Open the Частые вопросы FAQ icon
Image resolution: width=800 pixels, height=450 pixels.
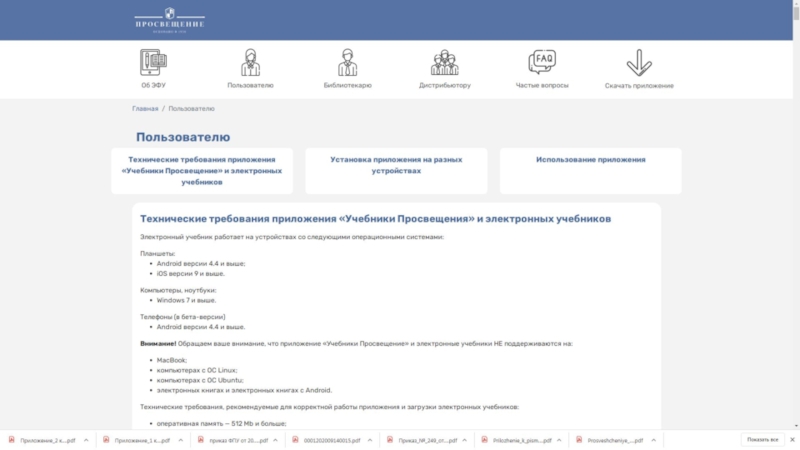click(x=542, y=62)
